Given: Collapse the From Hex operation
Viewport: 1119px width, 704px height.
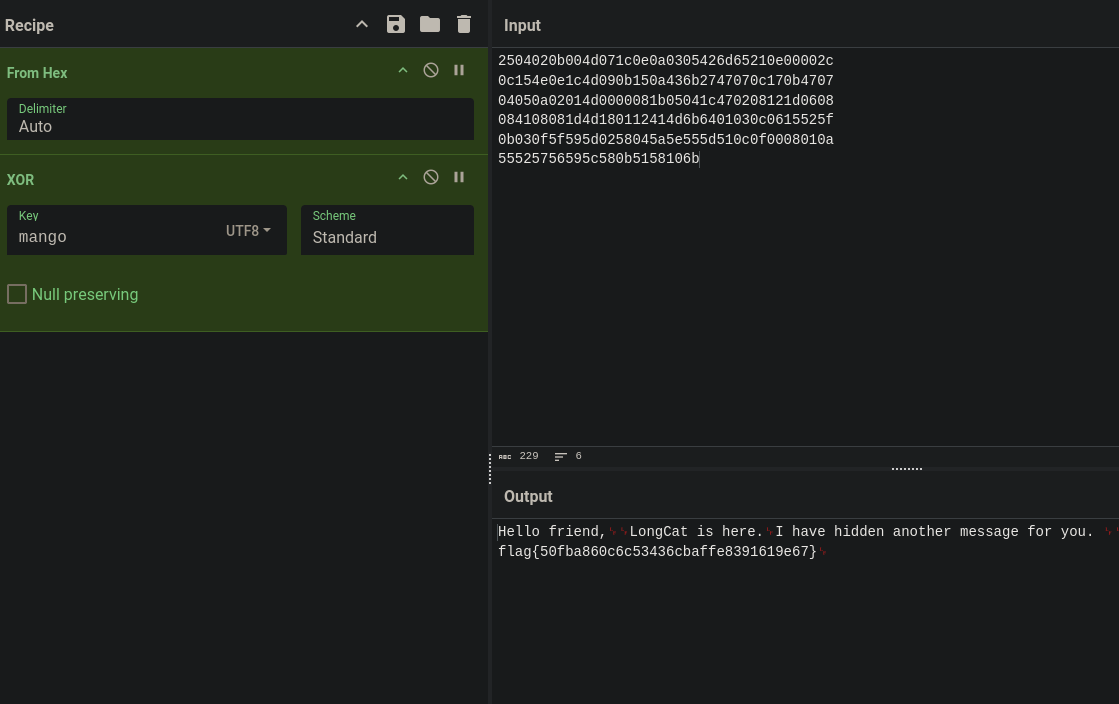Looking at the screenshot, I should coord(402,70).
